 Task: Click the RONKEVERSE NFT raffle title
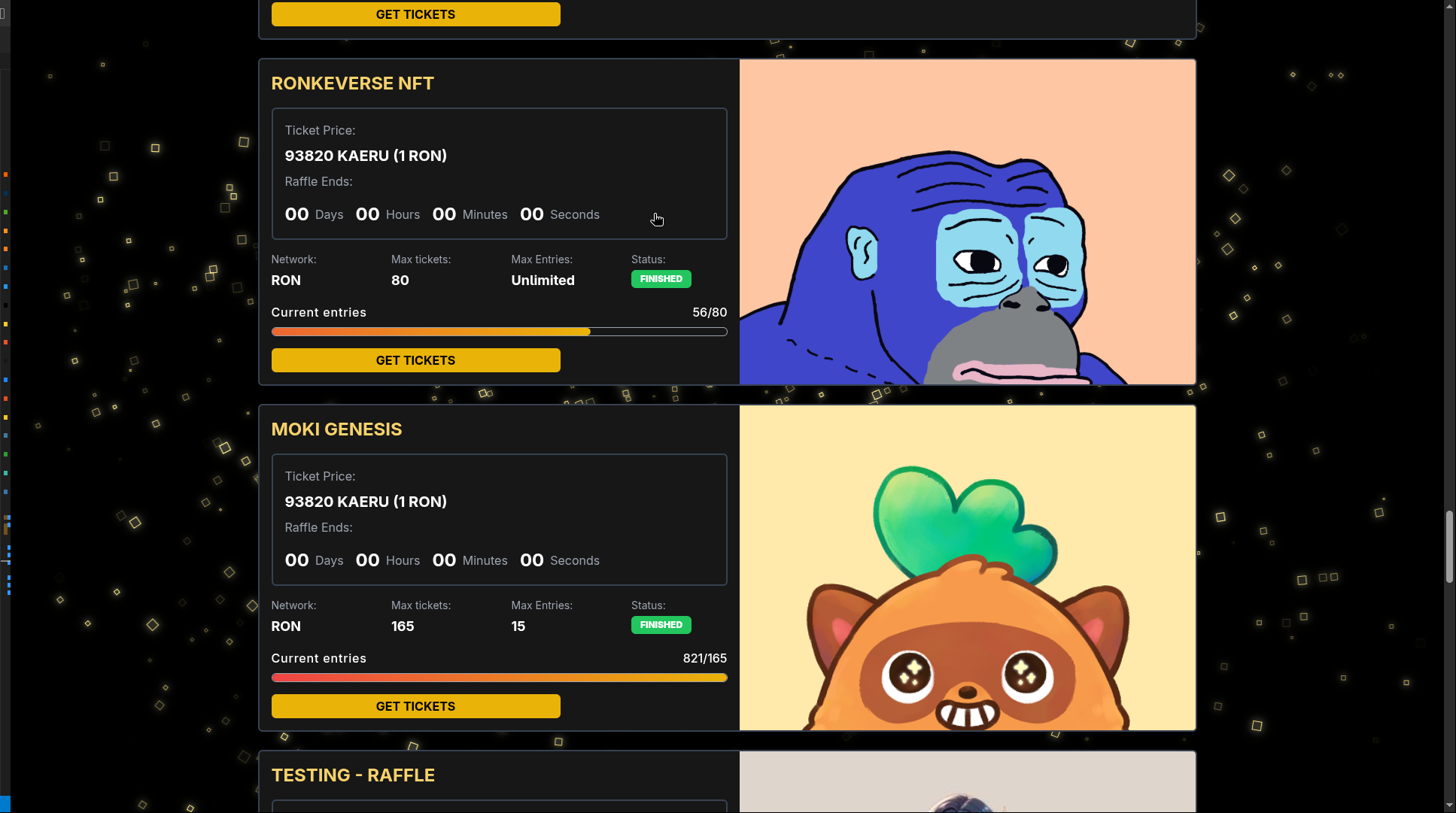[x=352, y=83]
